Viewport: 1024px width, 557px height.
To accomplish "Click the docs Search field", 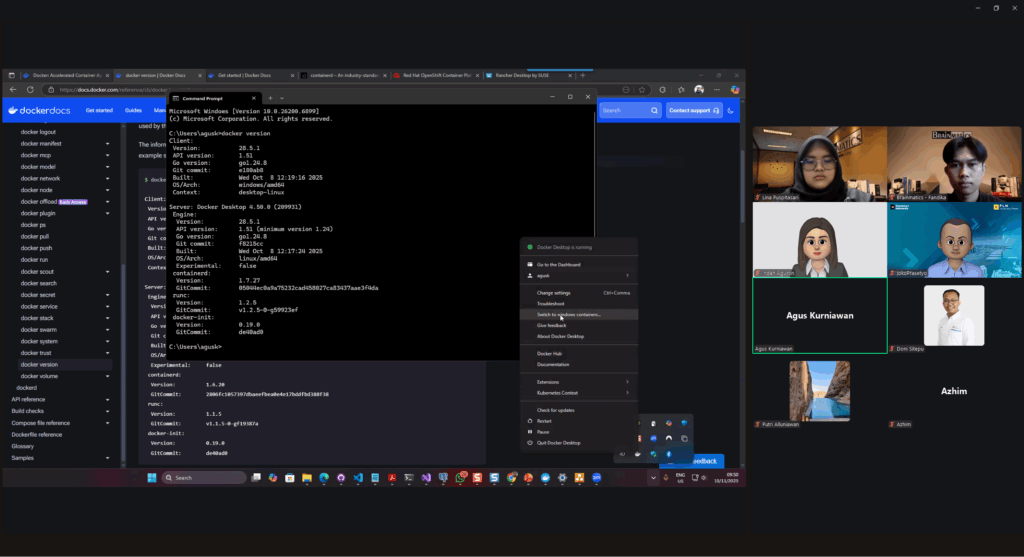I will tap(630, 110).
